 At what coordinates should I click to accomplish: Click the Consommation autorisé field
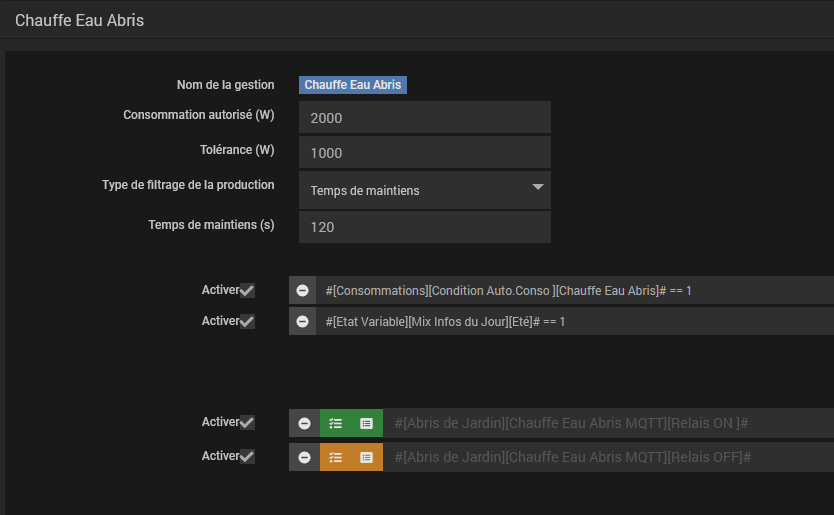tap(424, 118)
